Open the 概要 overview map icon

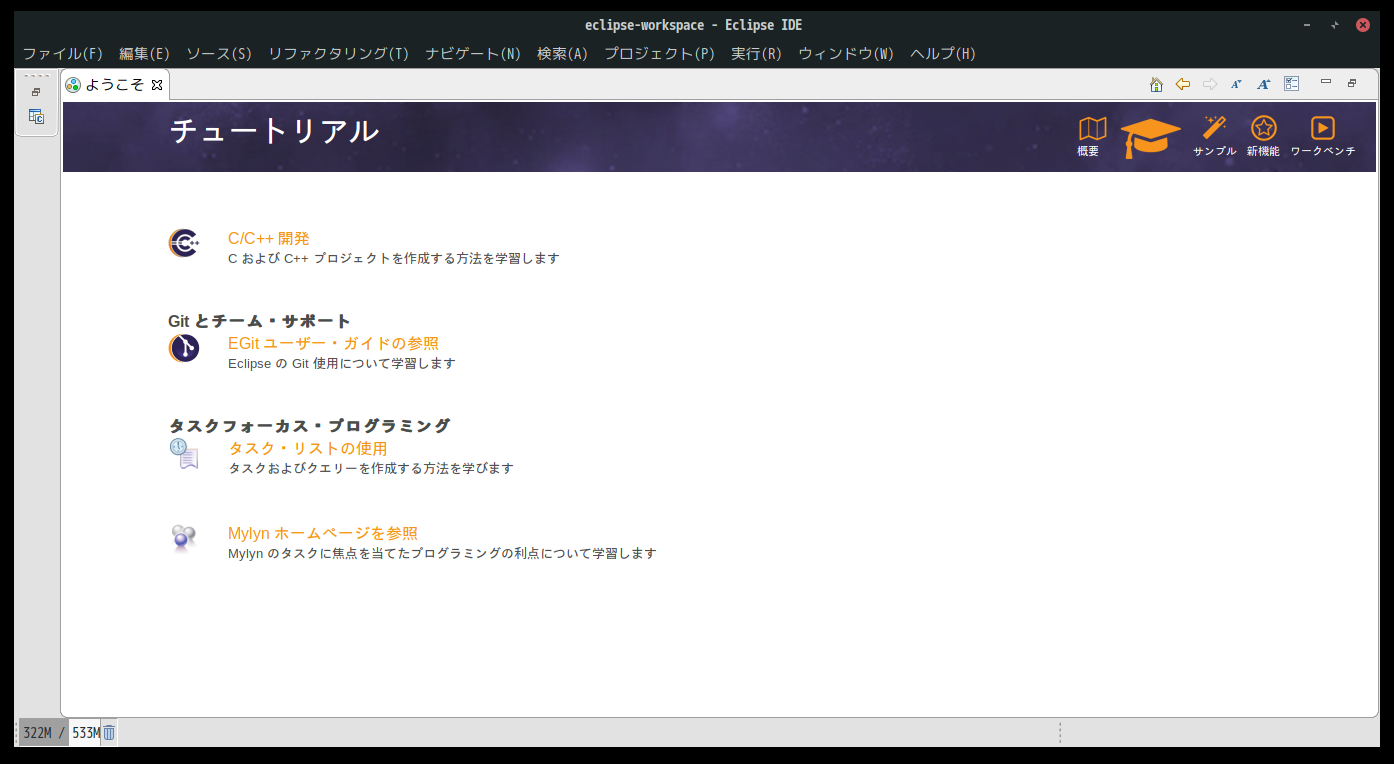pyautogui.click(x=1092, y=136)
